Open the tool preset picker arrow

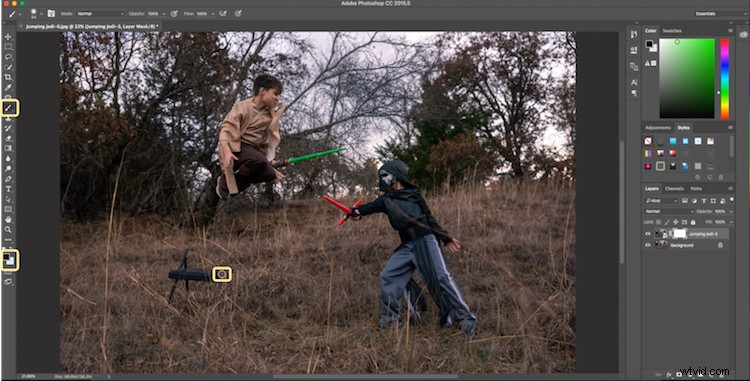(20, 14)
